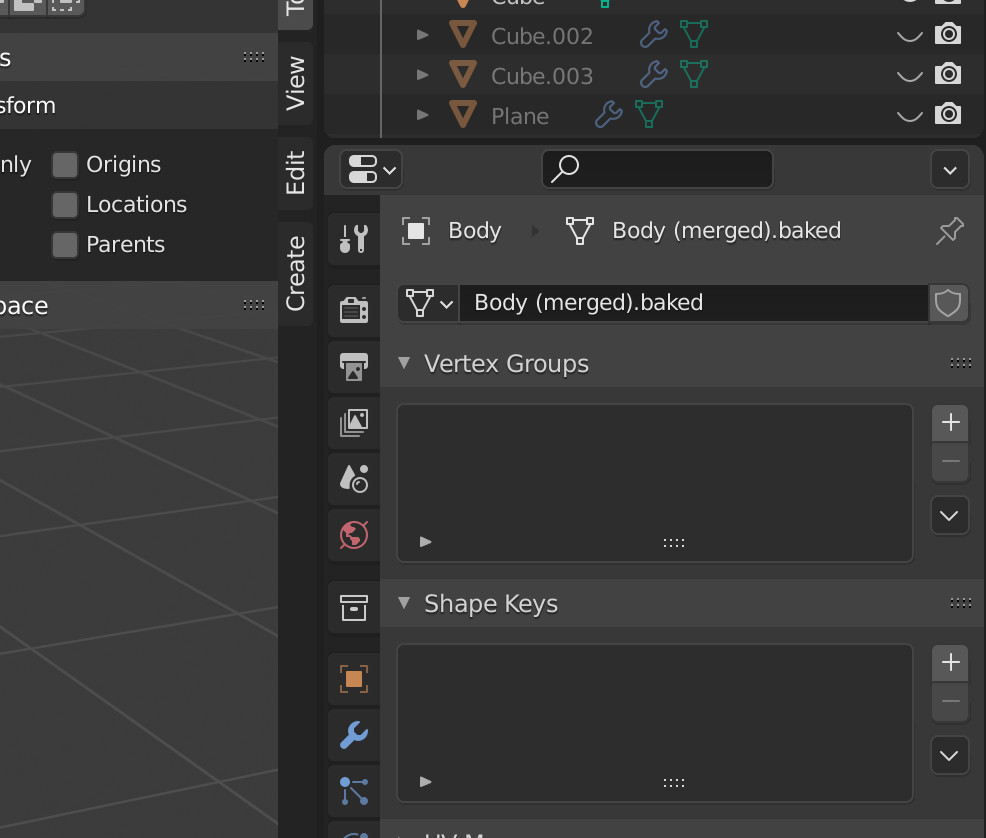The image size is (986, 838).
Task: Click the Cube.002 object triangle icon
Action: pos(463,35)
